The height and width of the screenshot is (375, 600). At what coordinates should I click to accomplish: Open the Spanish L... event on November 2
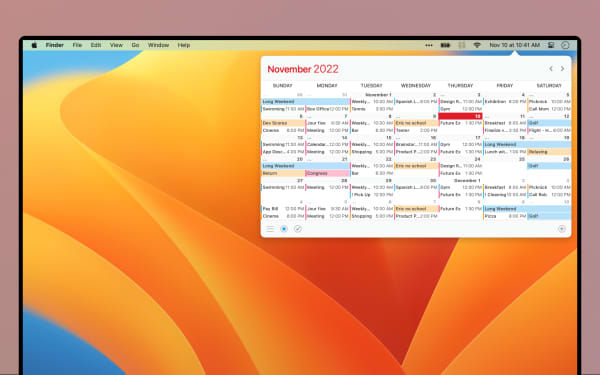pyautogui.click(x=416, y=102)
